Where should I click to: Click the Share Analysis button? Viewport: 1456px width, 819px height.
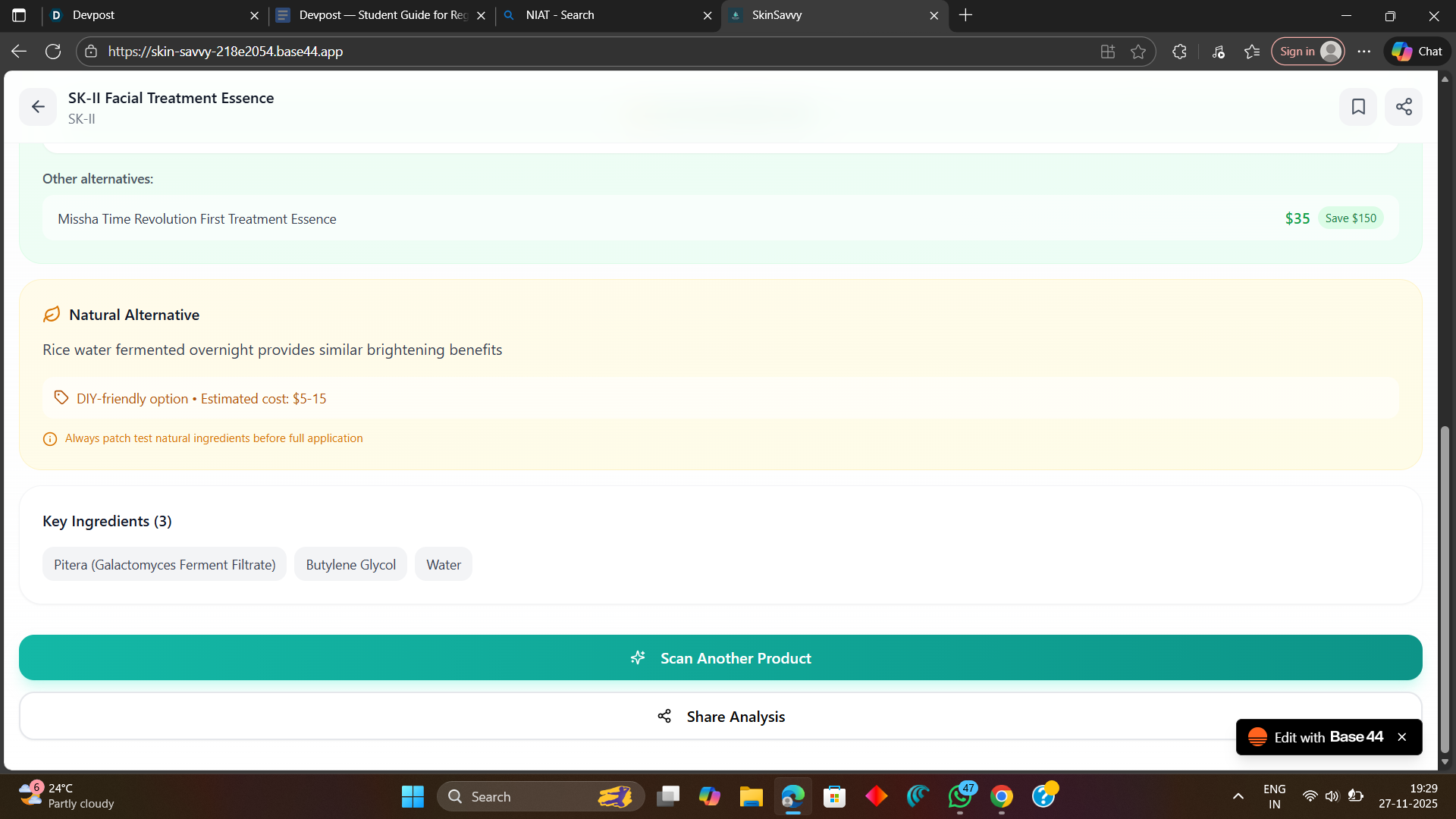[720, 717]
